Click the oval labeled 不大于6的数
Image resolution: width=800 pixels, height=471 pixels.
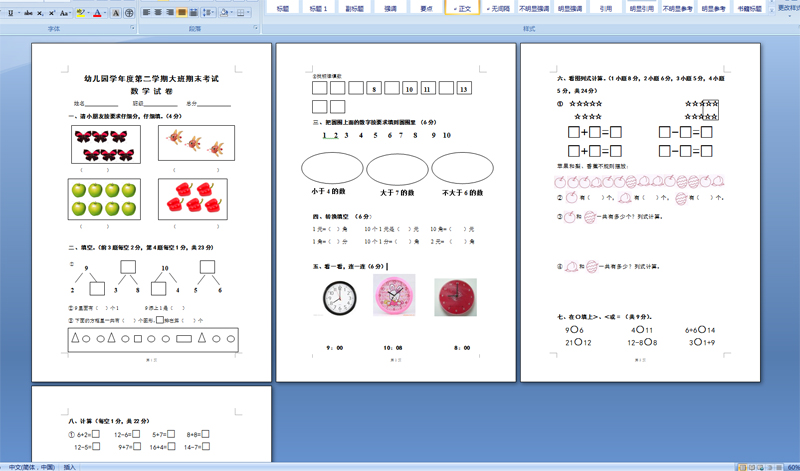click(462, 168)
